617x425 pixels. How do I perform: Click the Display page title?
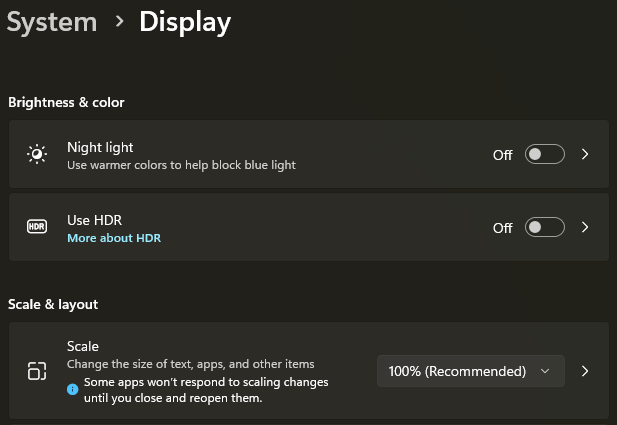click(185, 21)
